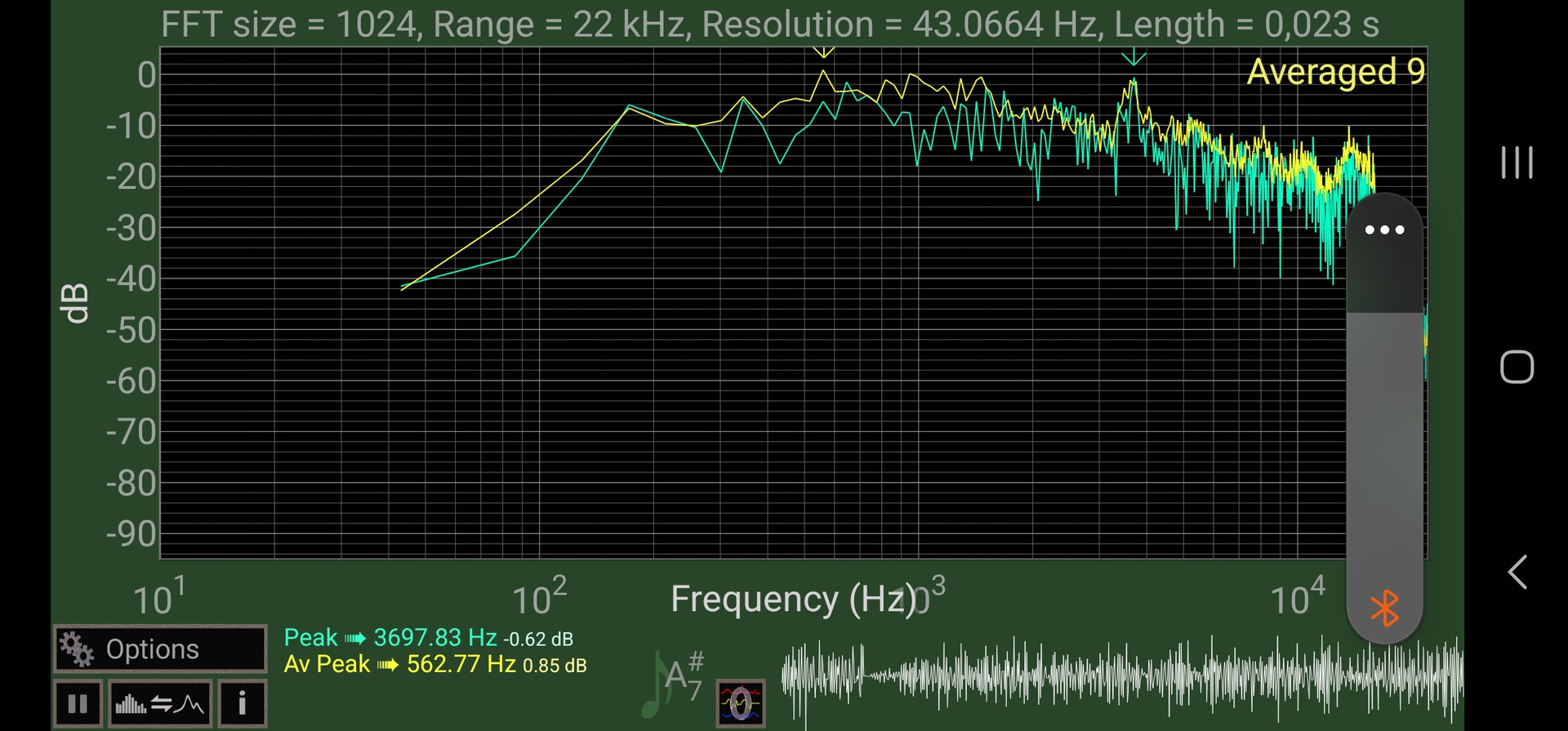This screenshot has width=1568, height=731.
Task: Pause the spectrum analyzer
Action: 78,703
